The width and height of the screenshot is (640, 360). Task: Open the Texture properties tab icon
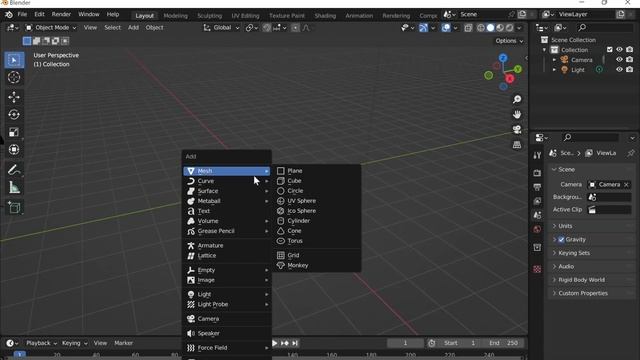click(537, 269)
